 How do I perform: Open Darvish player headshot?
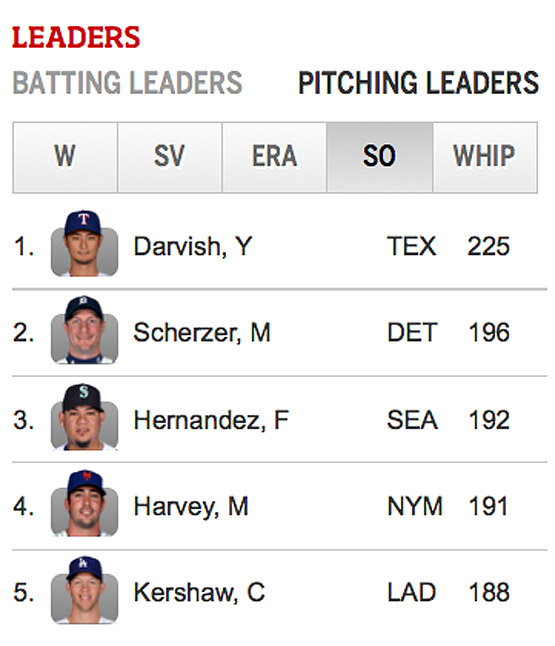click(x=84, y=243)
